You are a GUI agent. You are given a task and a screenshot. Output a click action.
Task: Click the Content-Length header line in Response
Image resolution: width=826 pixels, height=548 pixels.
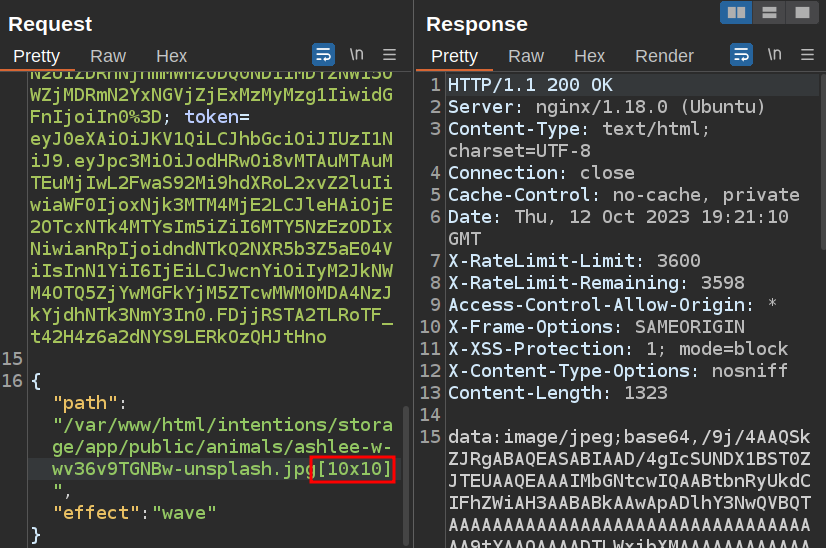pyautogui.click(x=548, y=392)
